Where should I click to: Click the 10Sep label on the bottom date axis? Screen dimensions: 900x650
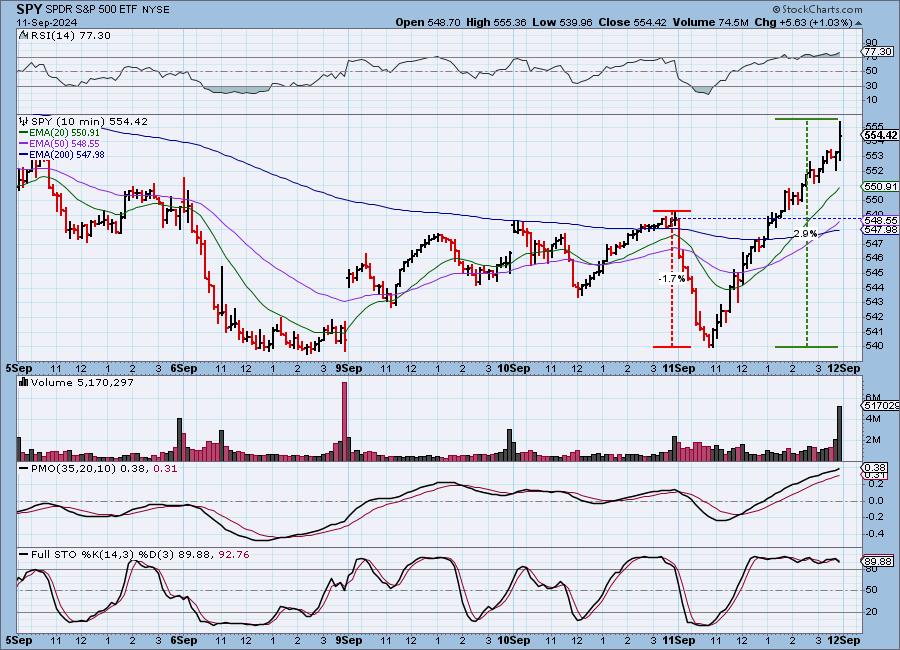[x=513, y=640]
